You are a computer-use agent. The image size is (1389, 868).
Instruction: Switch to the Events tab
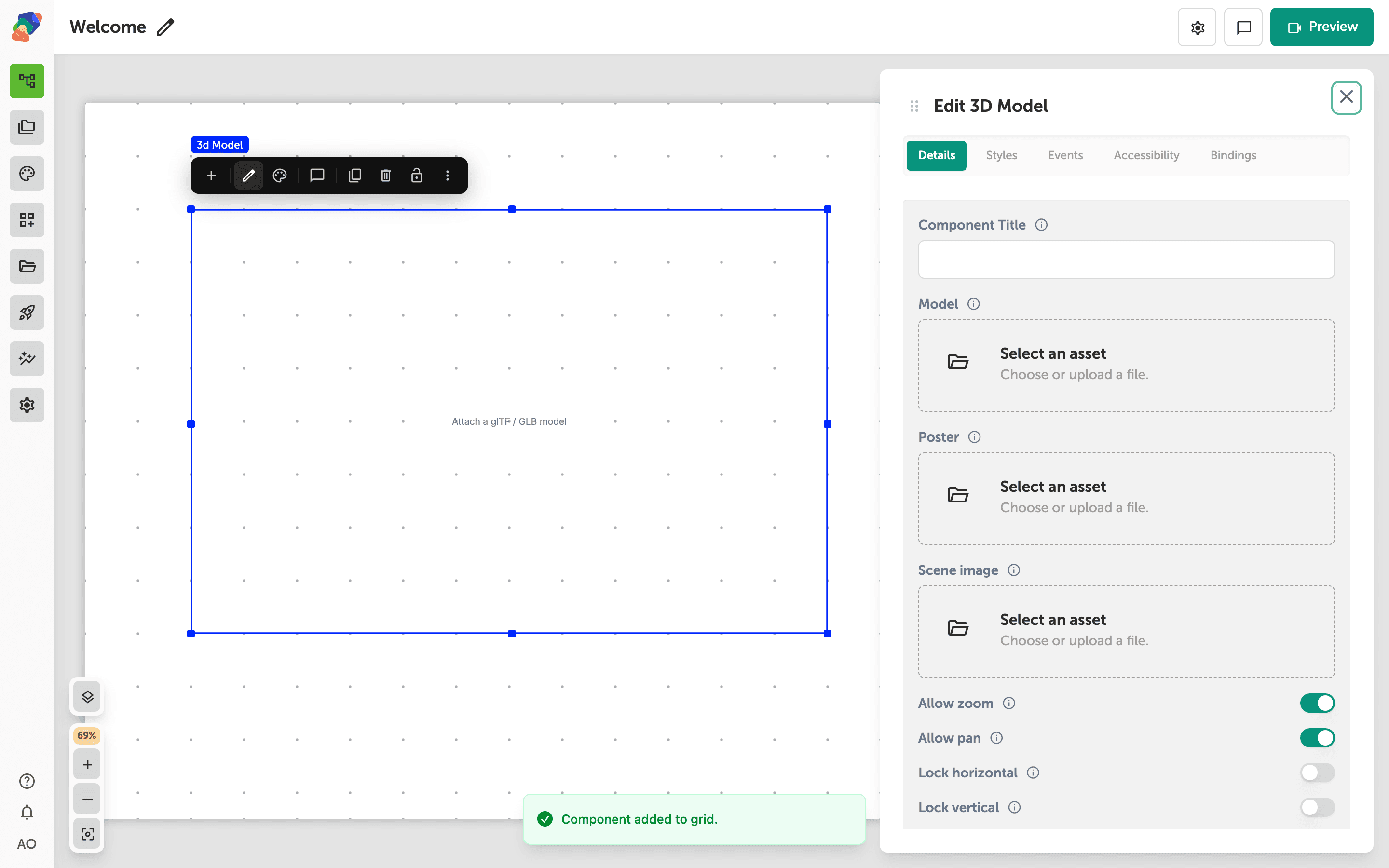tap(1065, 156)
